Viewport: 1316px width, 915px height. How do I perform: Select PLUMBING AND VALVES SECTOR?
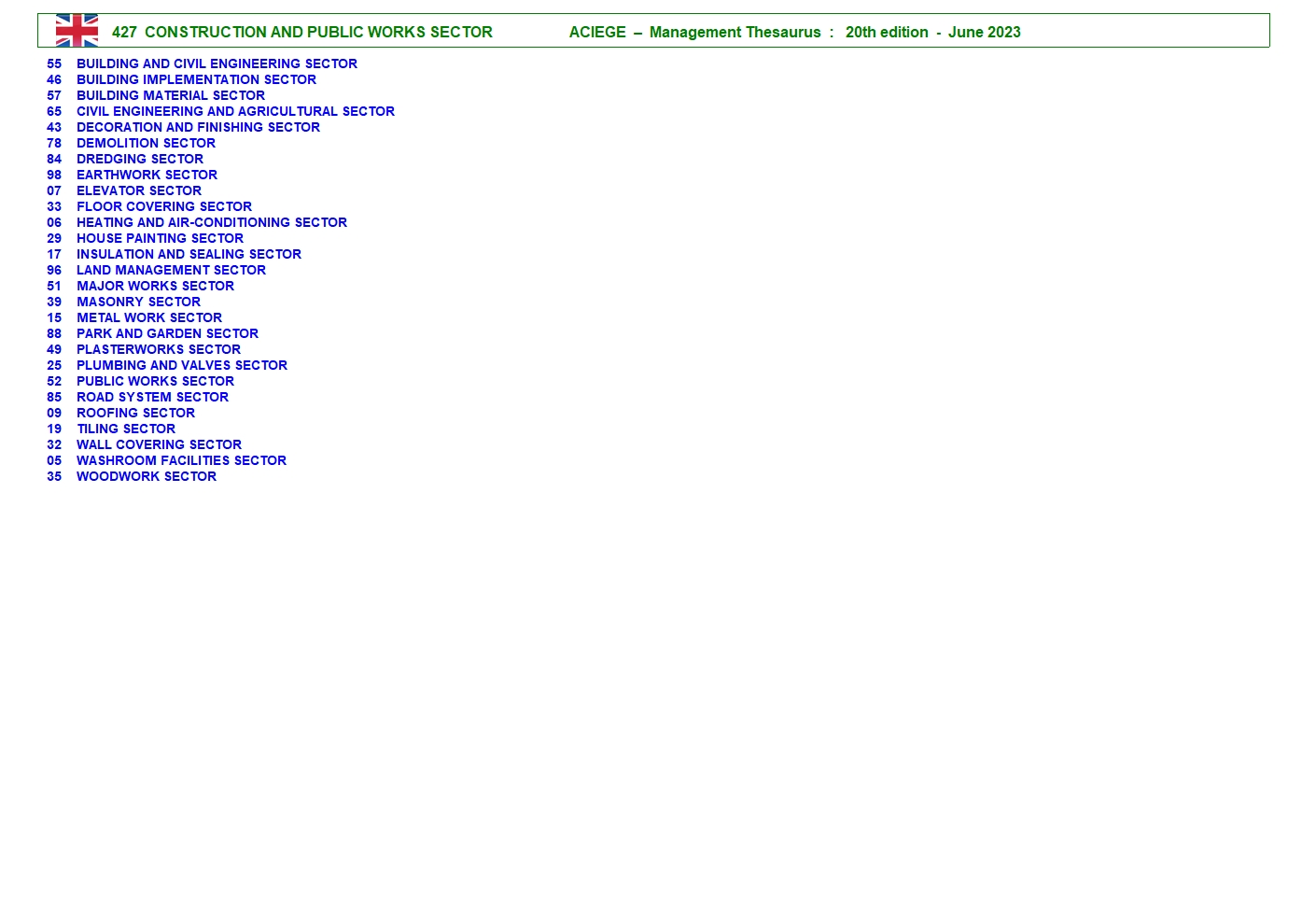(x=182, y=365)
